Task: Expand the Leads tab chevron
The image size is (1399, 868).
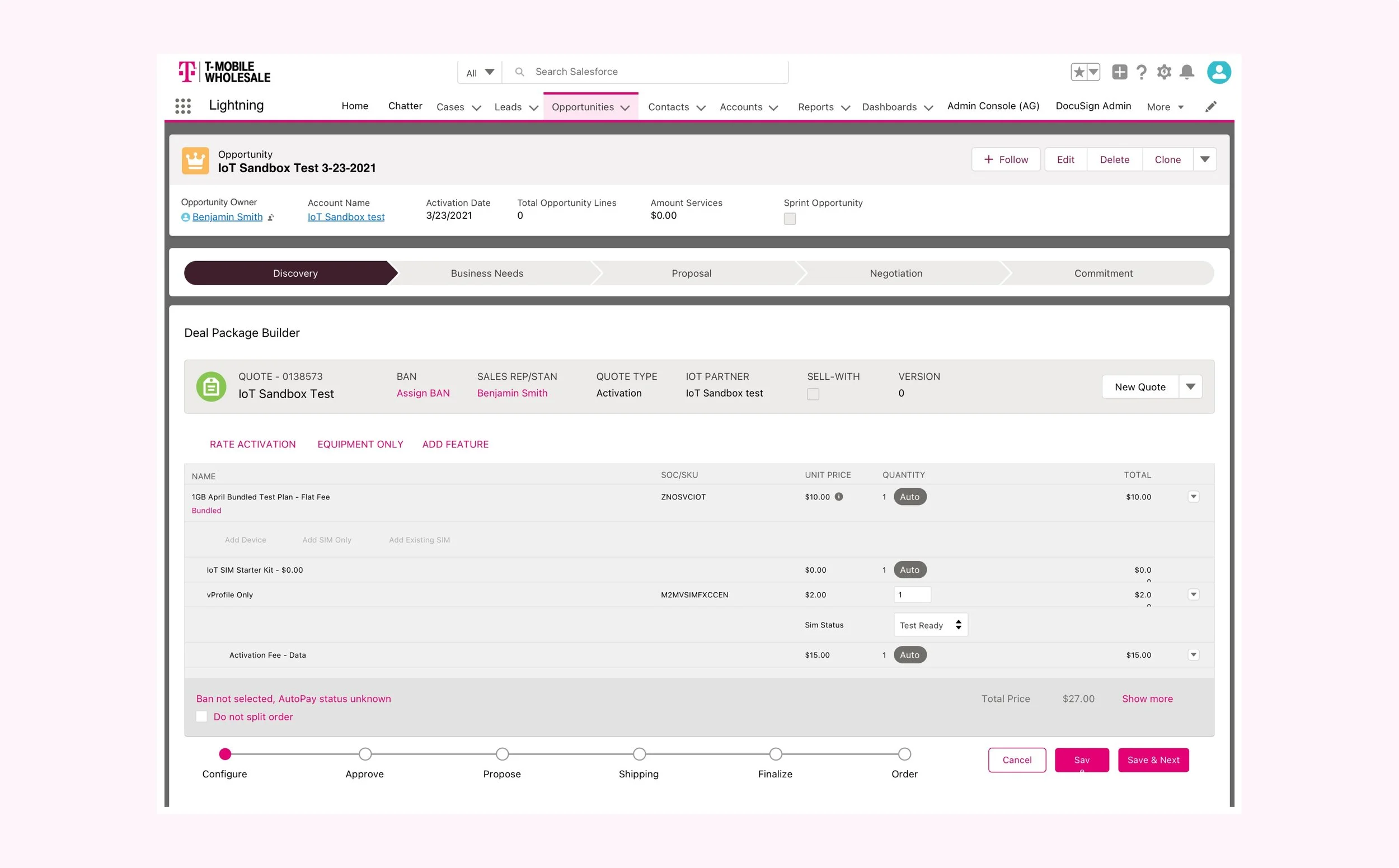Action: click(533, 107)
